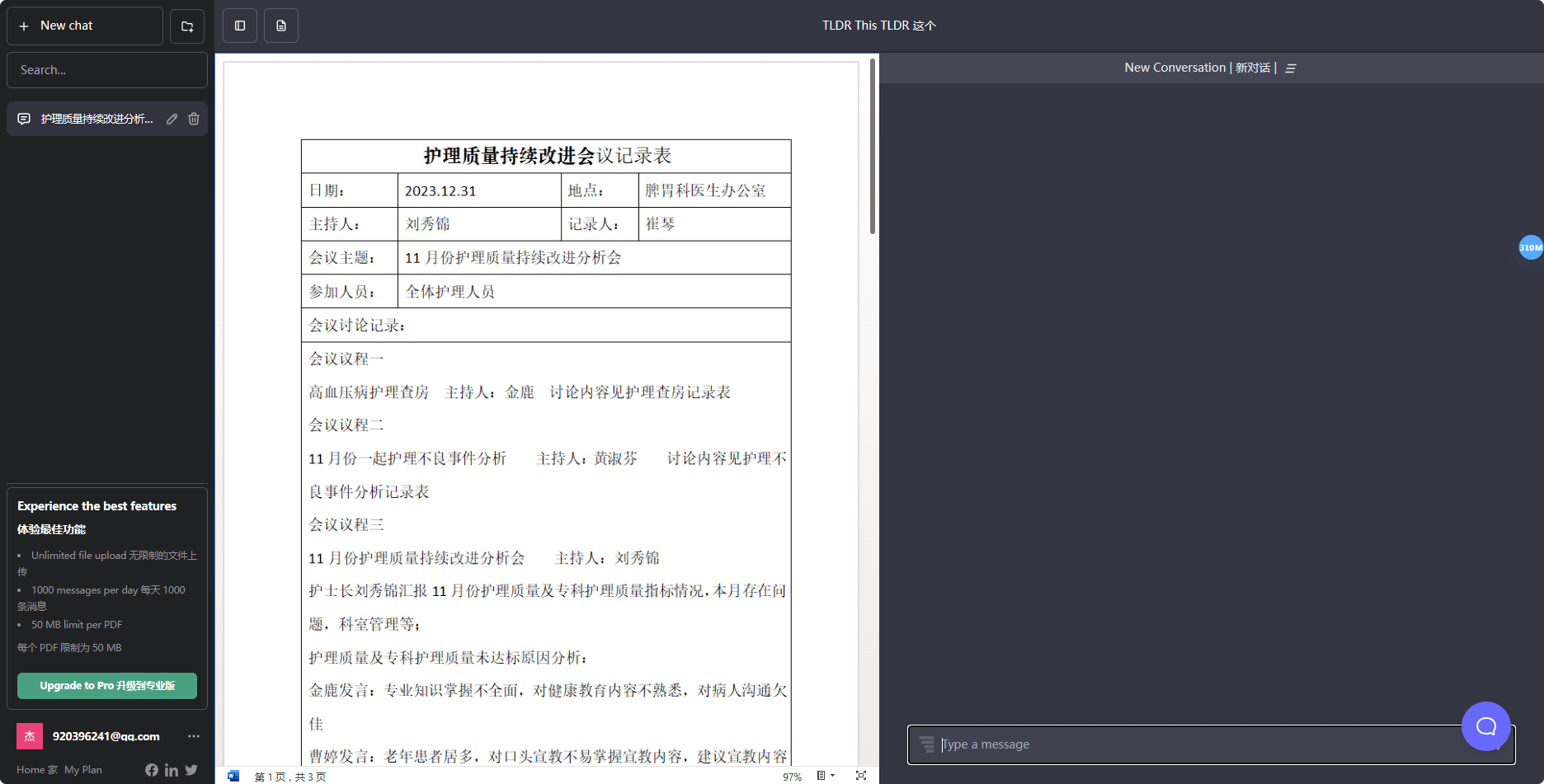Expand the view mode dropdown near 97%
The height and width of the screenshot is (784, 1544).
(x=826, y=776)
